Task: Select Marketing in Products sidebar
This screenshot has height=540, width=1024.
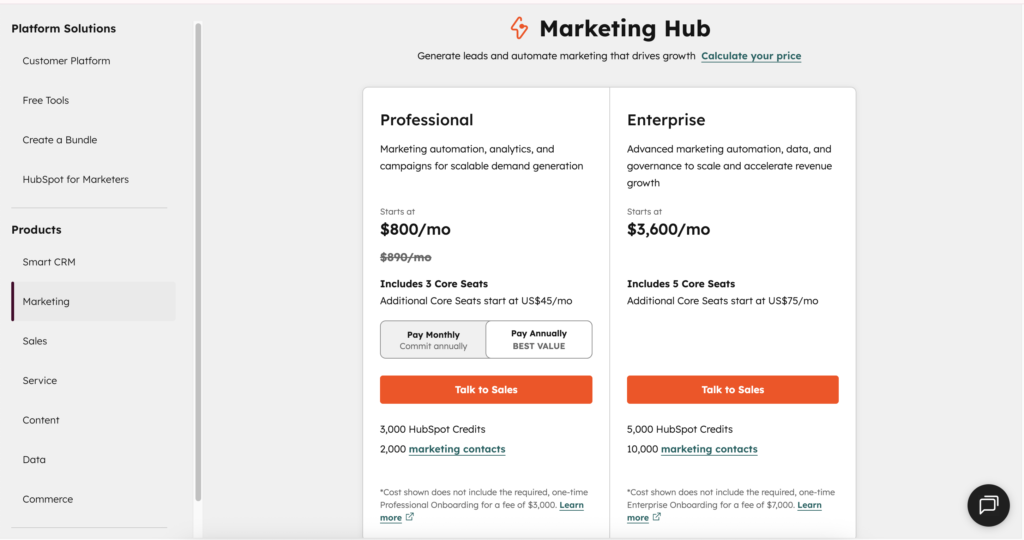Action: (x=93, y=301)
